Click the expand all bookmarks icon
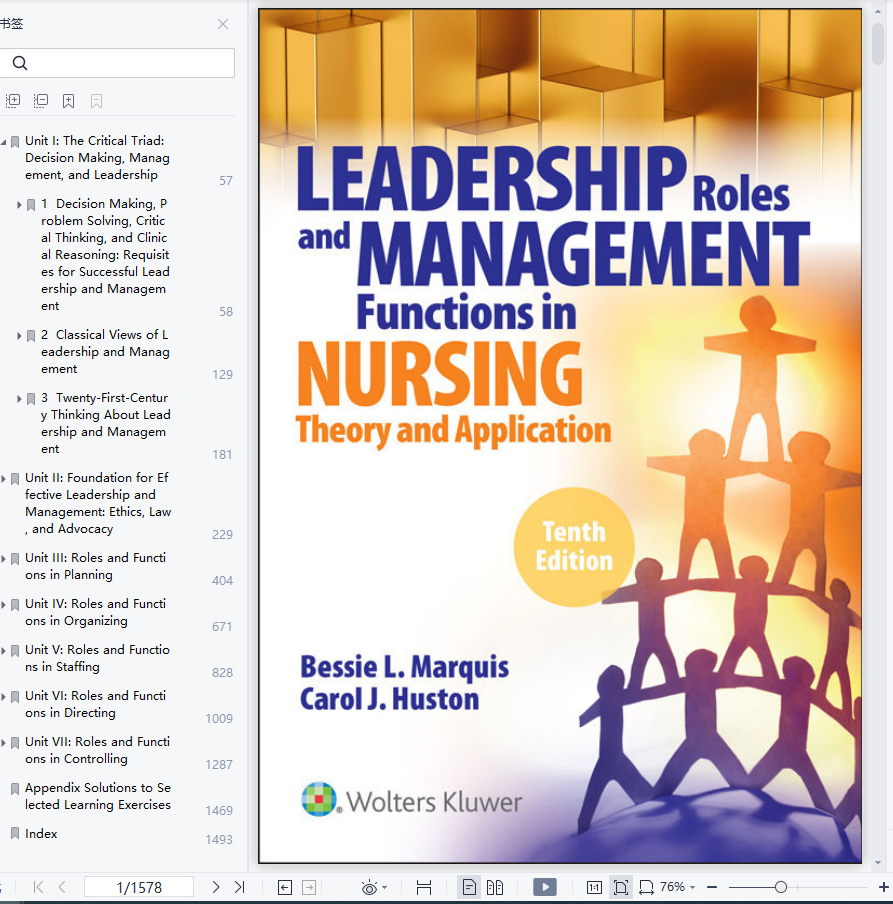 pos(13,101)
